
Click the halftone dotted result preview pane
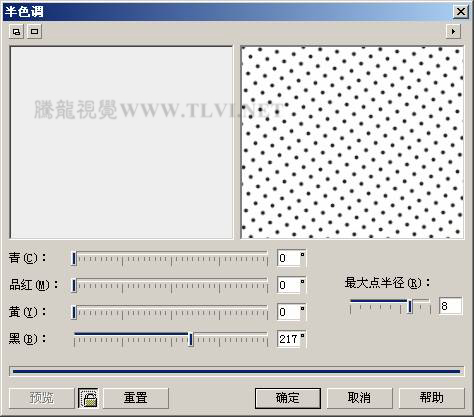point(352,142)
